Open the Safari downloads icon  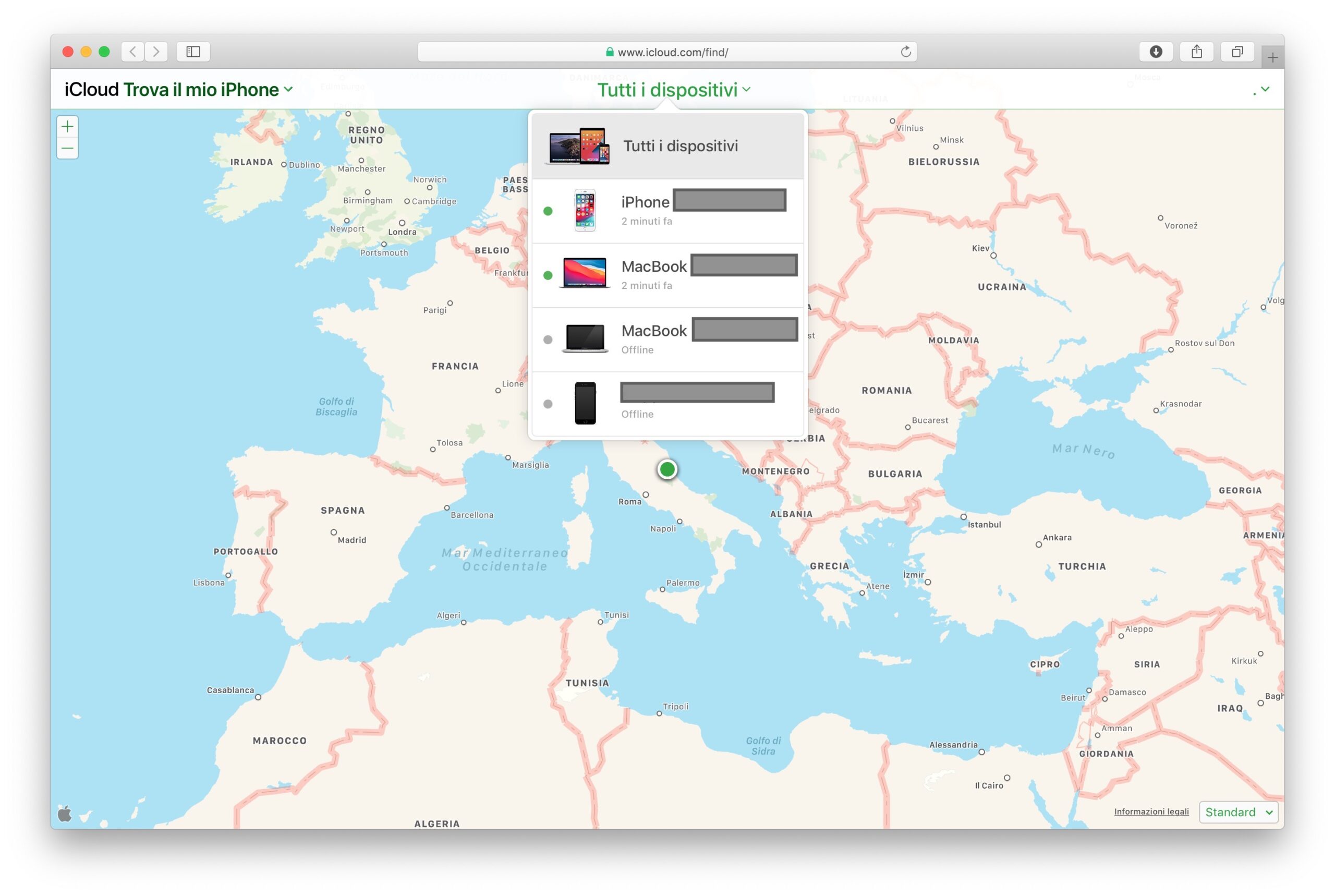tap(1156, 52)
